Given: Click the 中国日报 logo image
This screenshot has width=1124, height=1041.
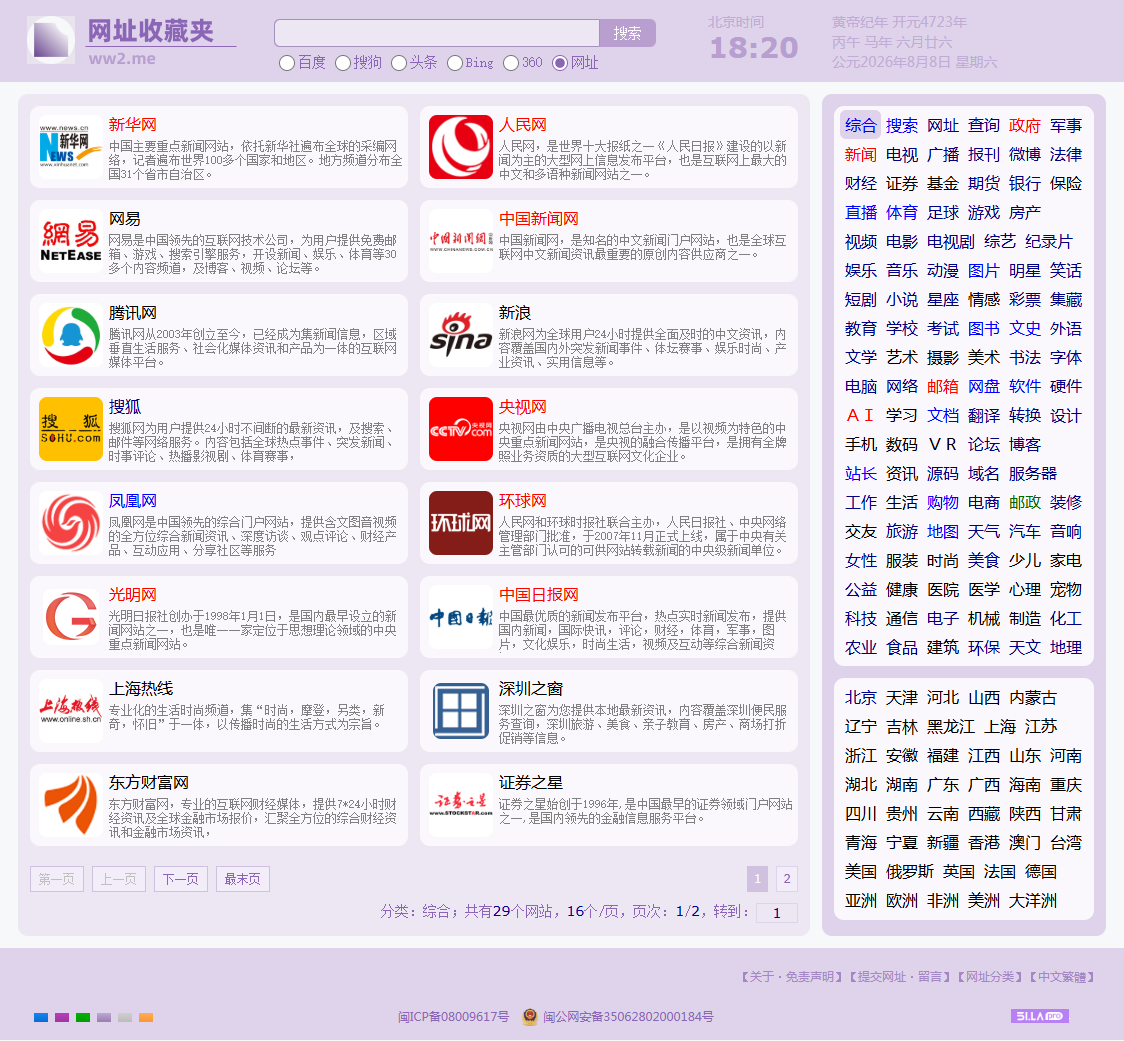Looking at the screenshot, I should (461, 617).
